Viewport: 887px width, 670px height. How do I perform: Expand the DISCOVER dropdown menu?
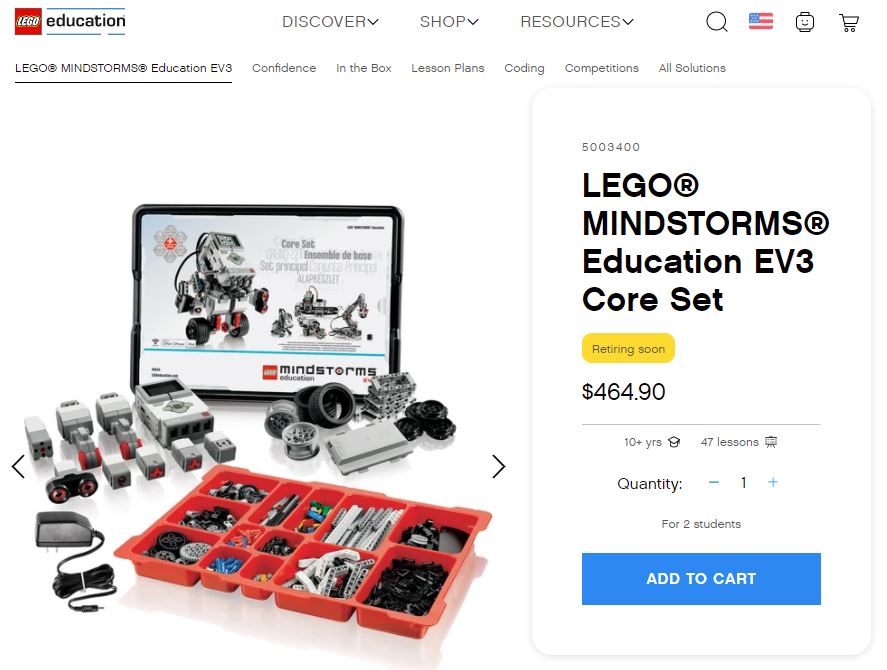(x=330, y=22)
